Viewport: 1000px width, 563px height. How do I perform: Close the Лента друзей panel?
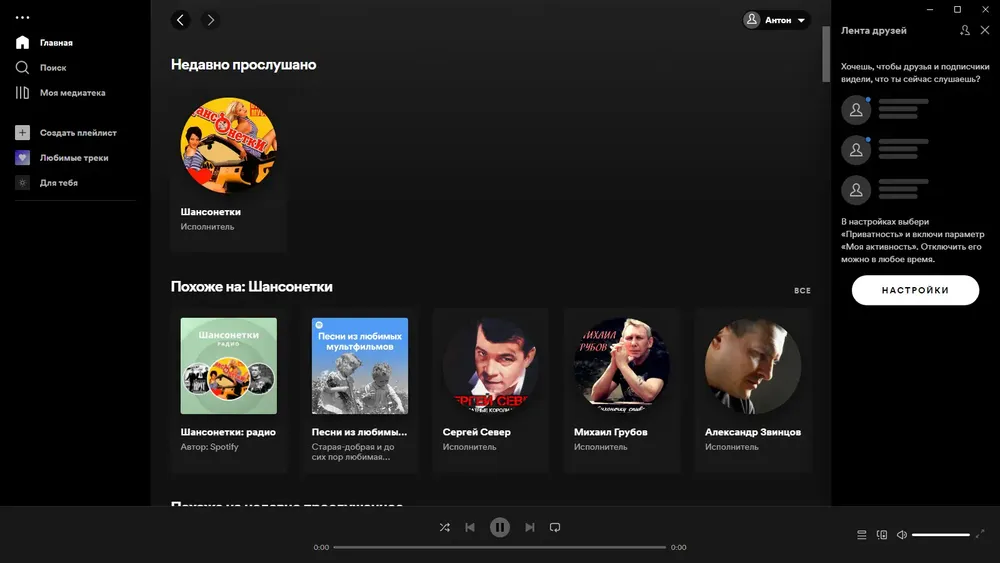coord(985,30)
